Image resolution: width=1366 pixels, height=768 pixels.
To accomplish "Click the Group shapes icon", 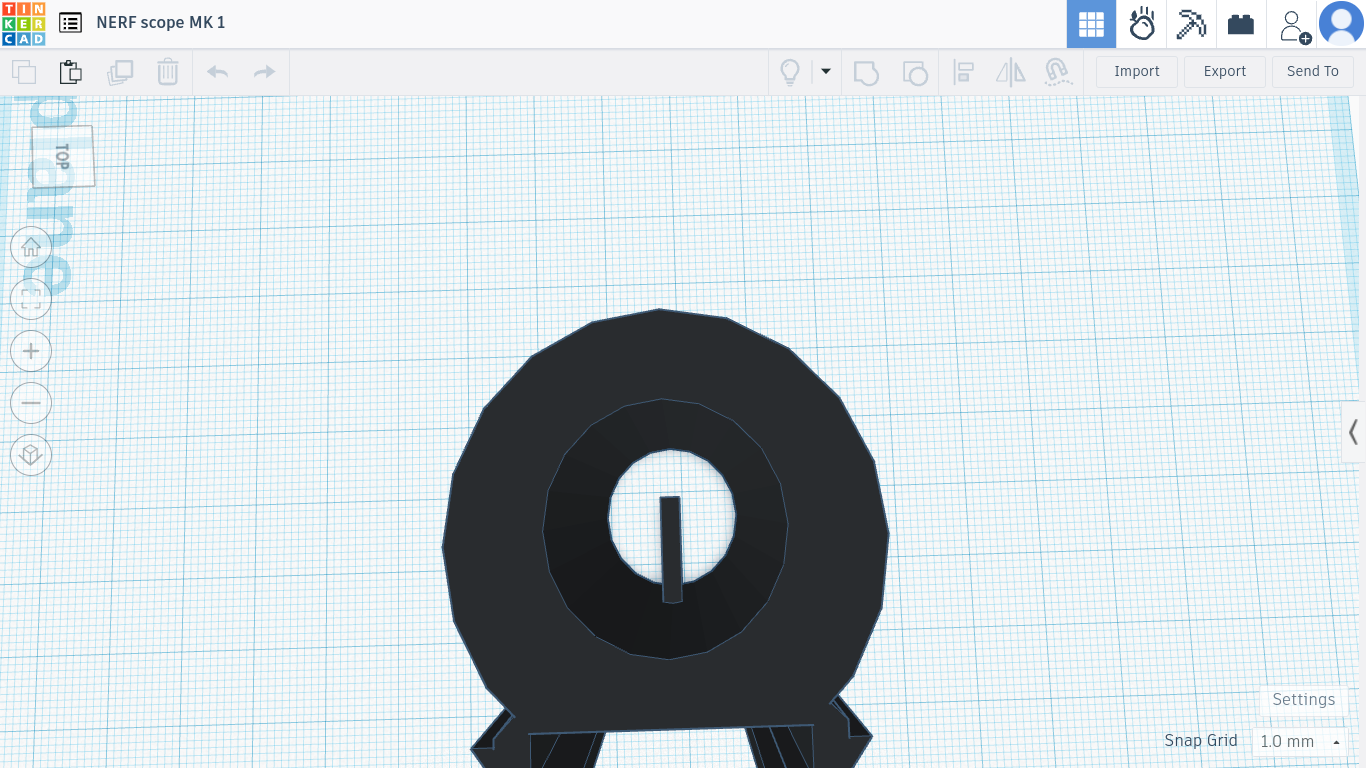I will [866, 72].
